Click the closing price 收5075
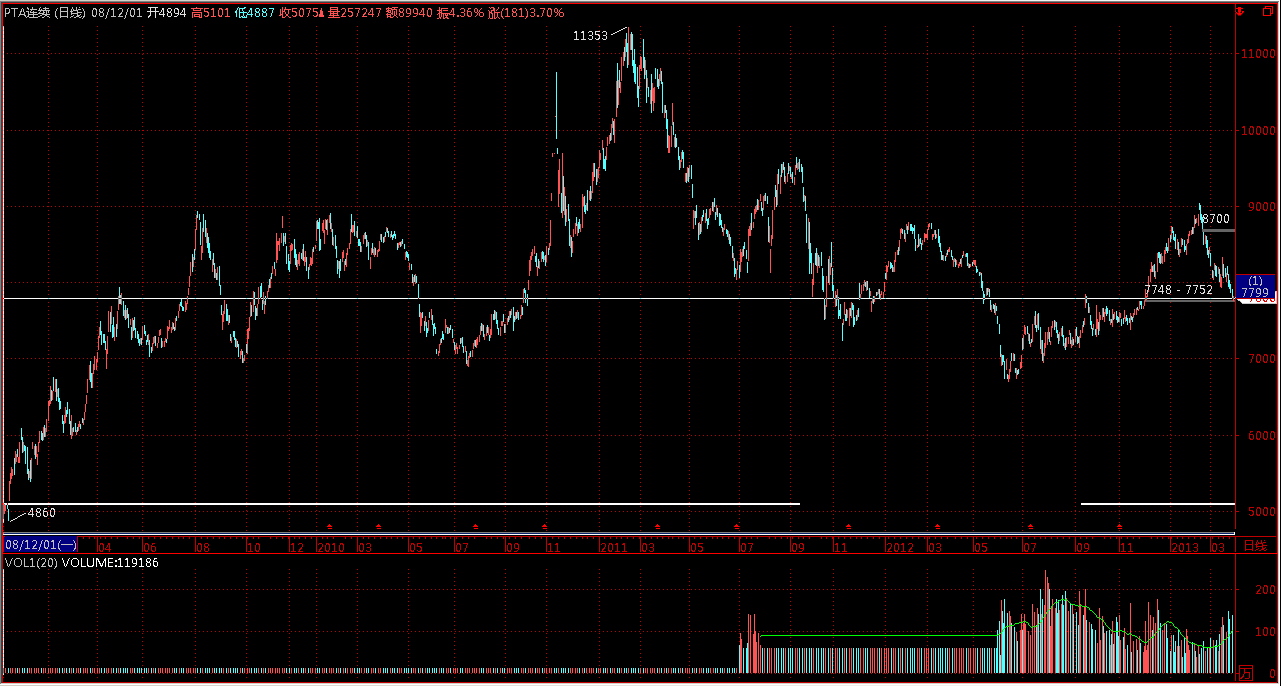The width and height of the screenshot is (1281, 686). (300, 13)
